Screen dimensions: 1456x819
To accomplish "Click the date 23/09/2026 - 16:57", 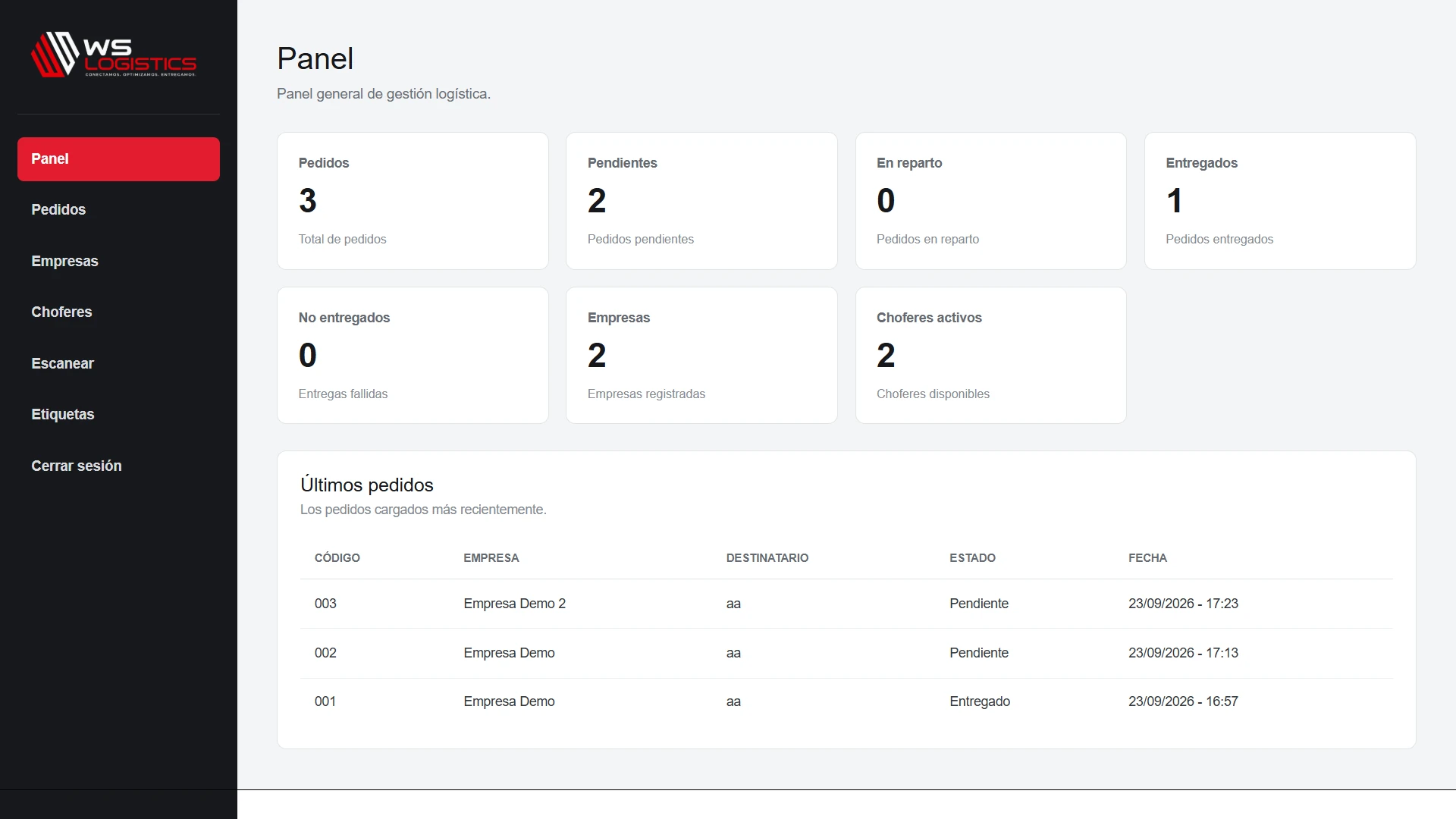I will pyautogui.click(x=1183, y=702).
